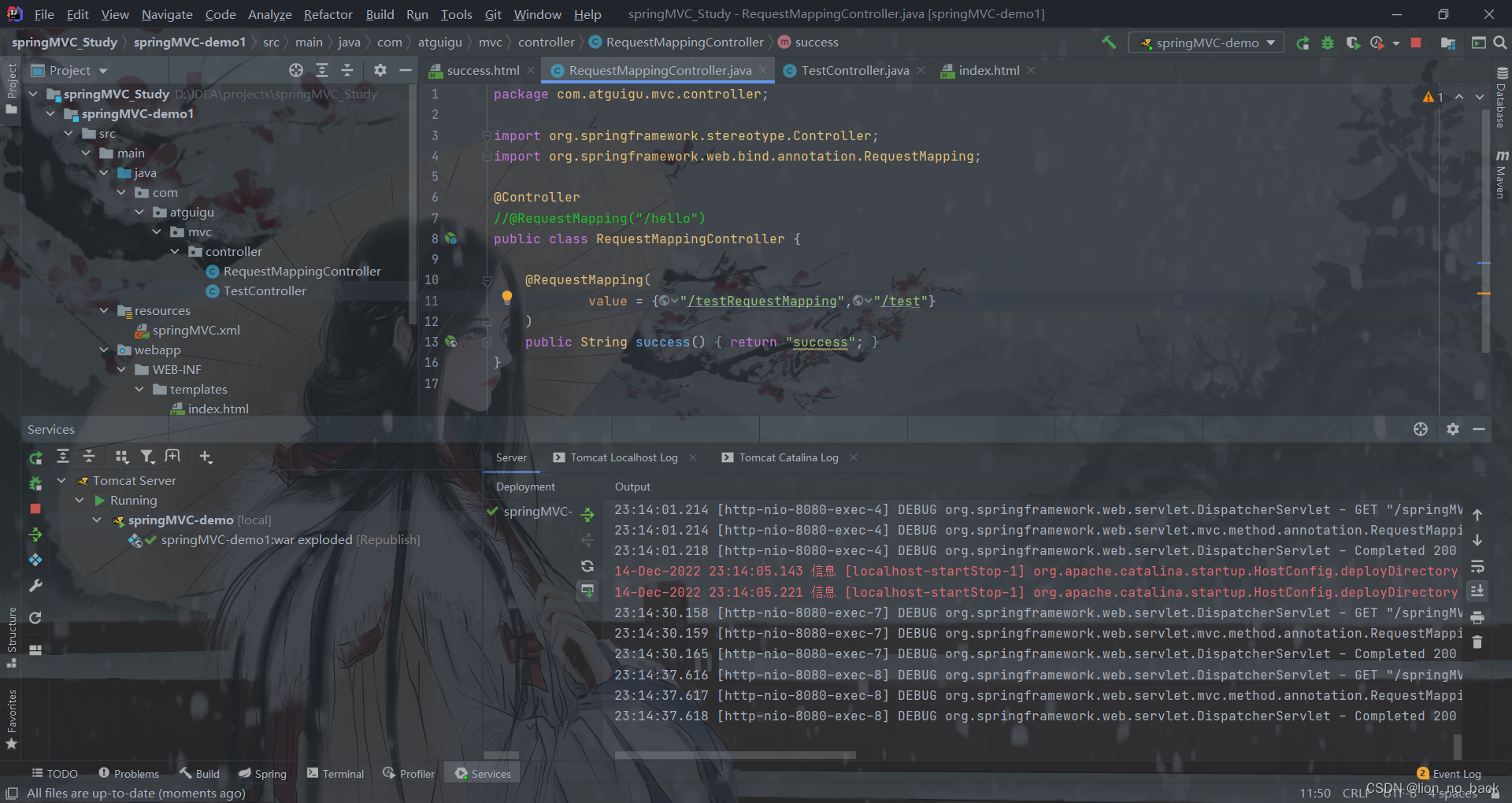Open Project view selector dropdown
This screenshot has width=1512, height=803.
(x=69, y=70)
